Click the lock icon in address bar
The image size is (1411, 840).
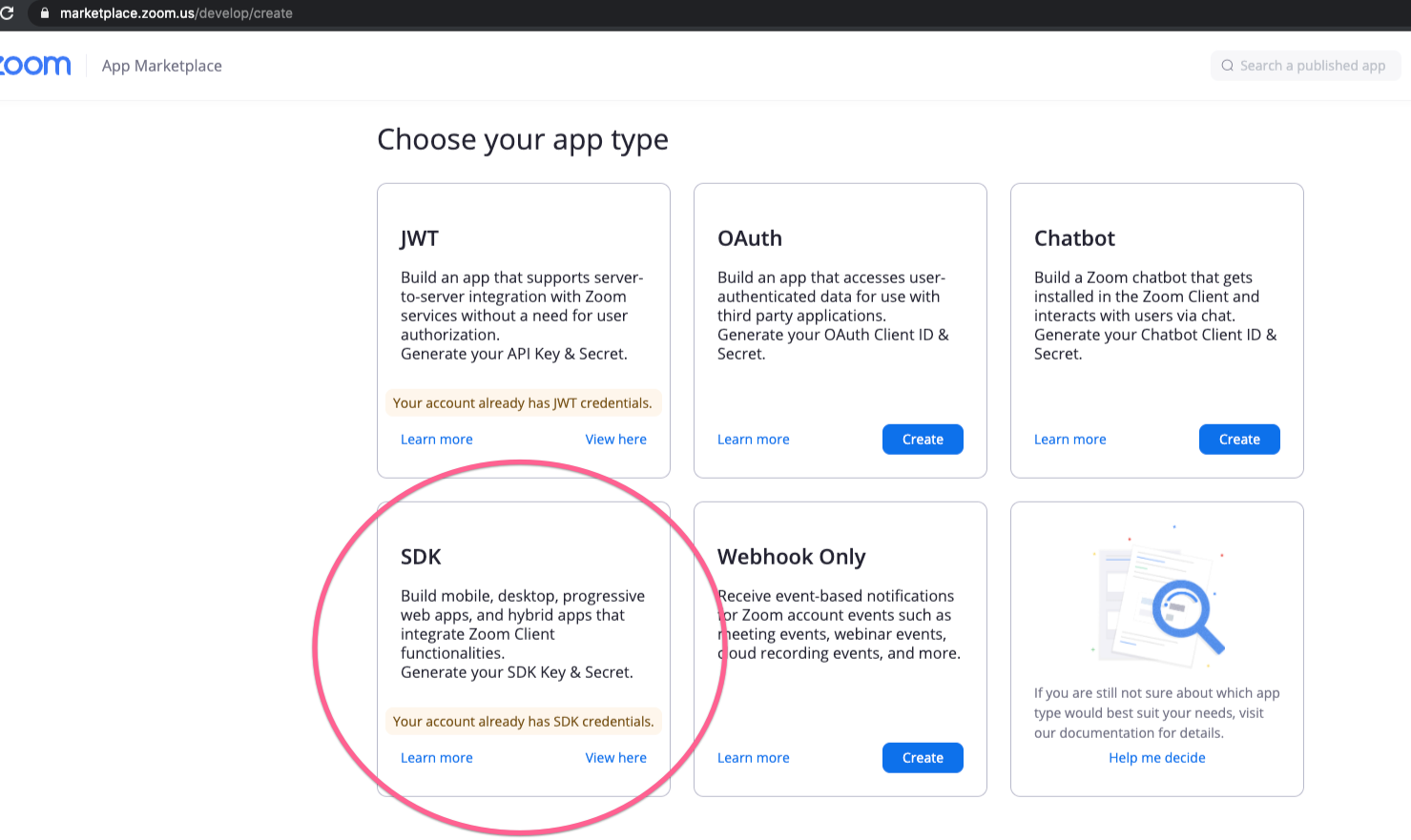point(44,13)
